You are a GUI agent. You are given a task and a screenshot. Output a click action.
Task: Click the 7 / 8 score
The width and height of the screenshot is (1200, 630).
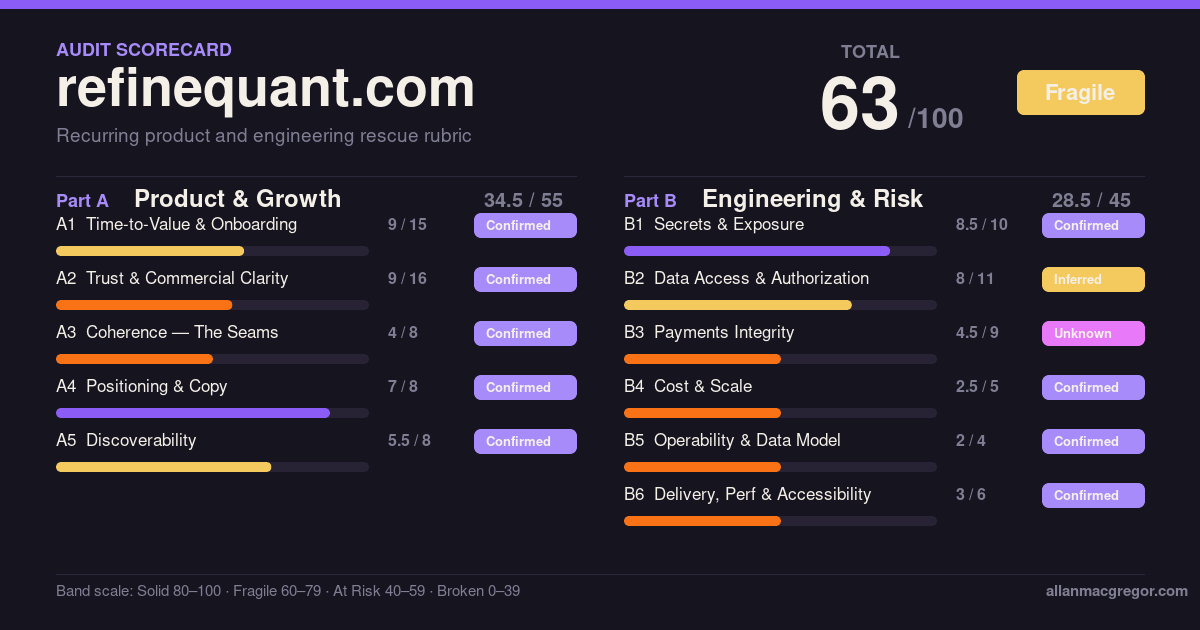(403, 386)
